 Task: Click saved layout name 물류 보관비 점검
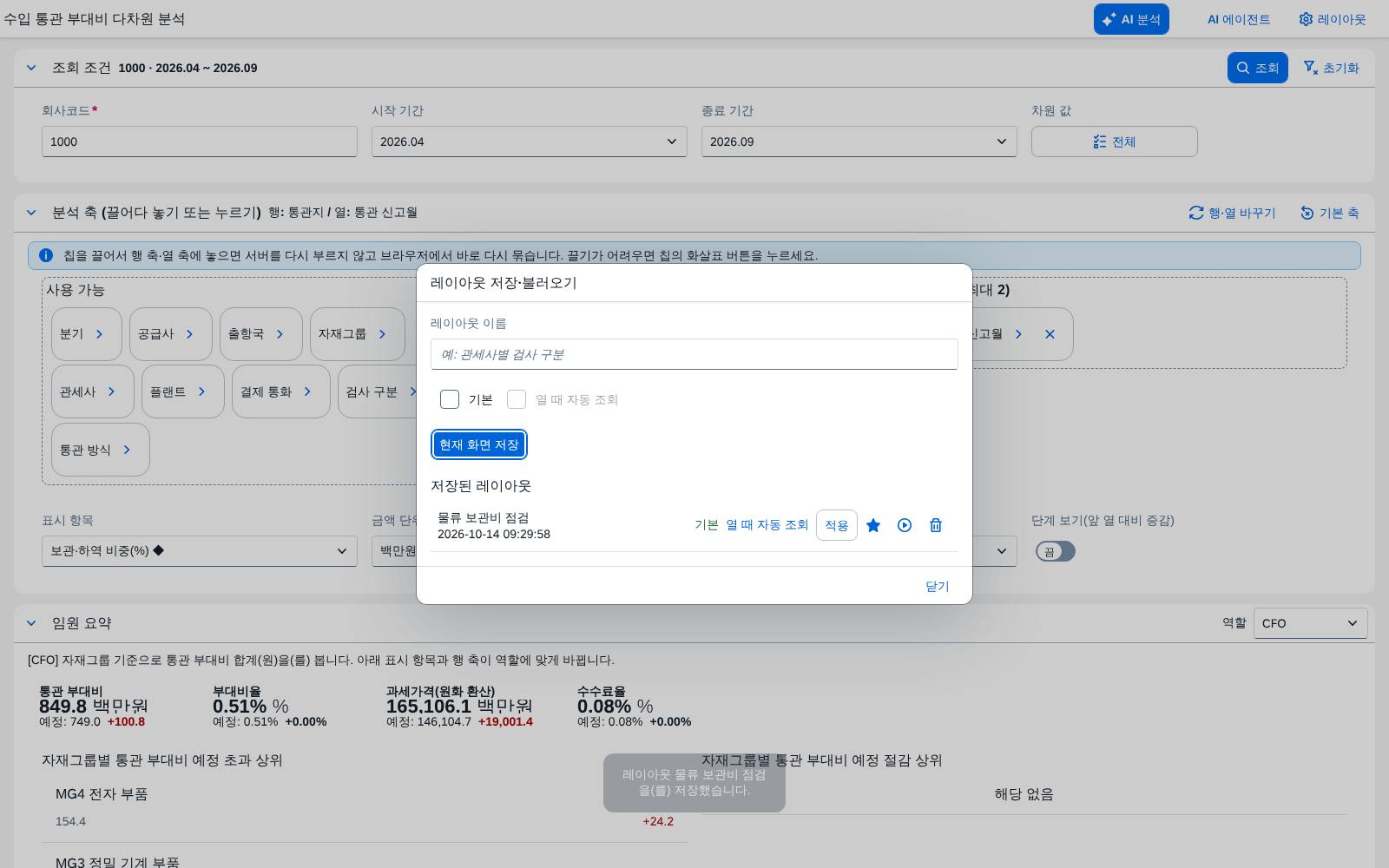[x=484, y=518]
